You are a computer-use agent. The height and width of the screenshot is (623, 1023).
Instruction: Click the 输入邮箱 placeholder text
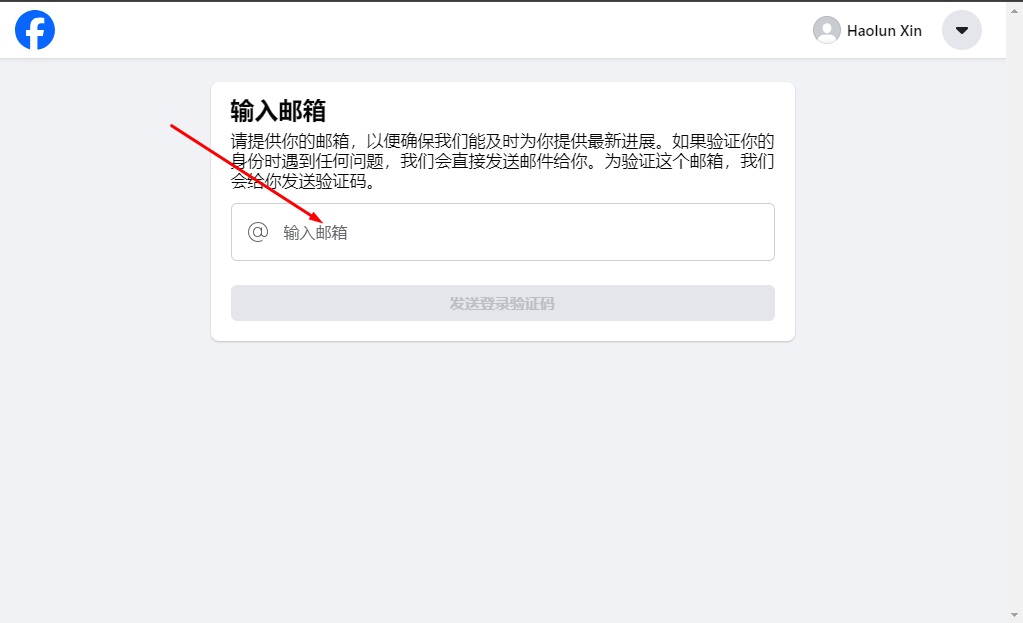tap(315, 233)
